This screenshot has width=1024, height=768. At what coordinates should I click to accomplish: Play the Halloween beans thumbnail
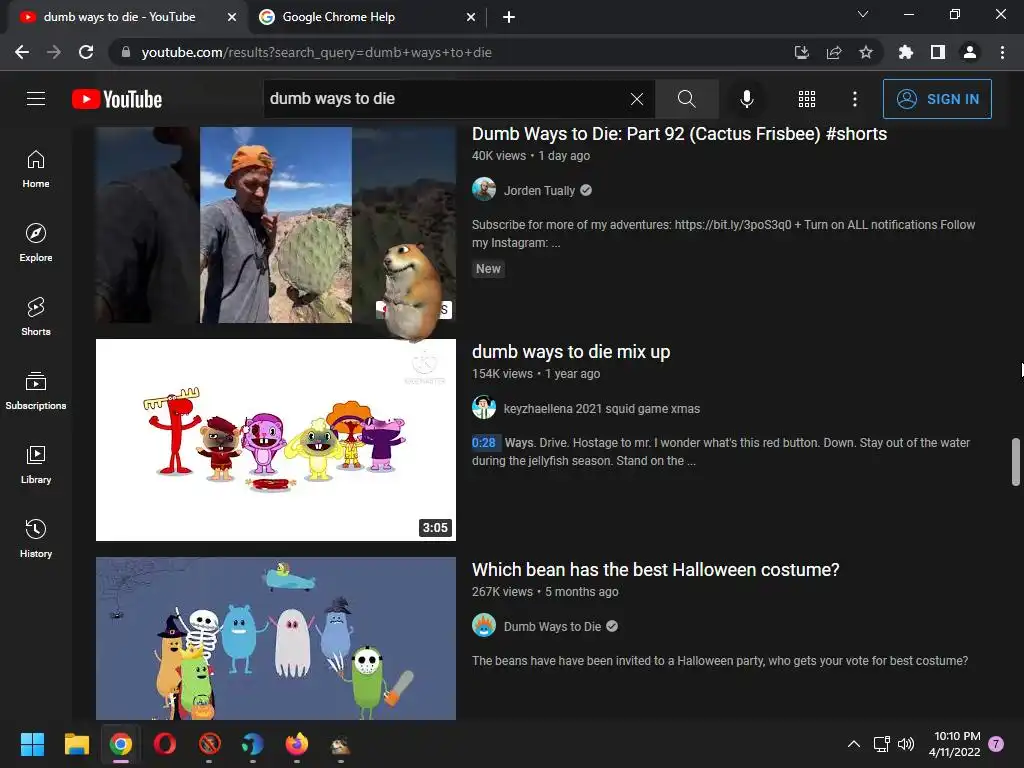tap(276, 638)
